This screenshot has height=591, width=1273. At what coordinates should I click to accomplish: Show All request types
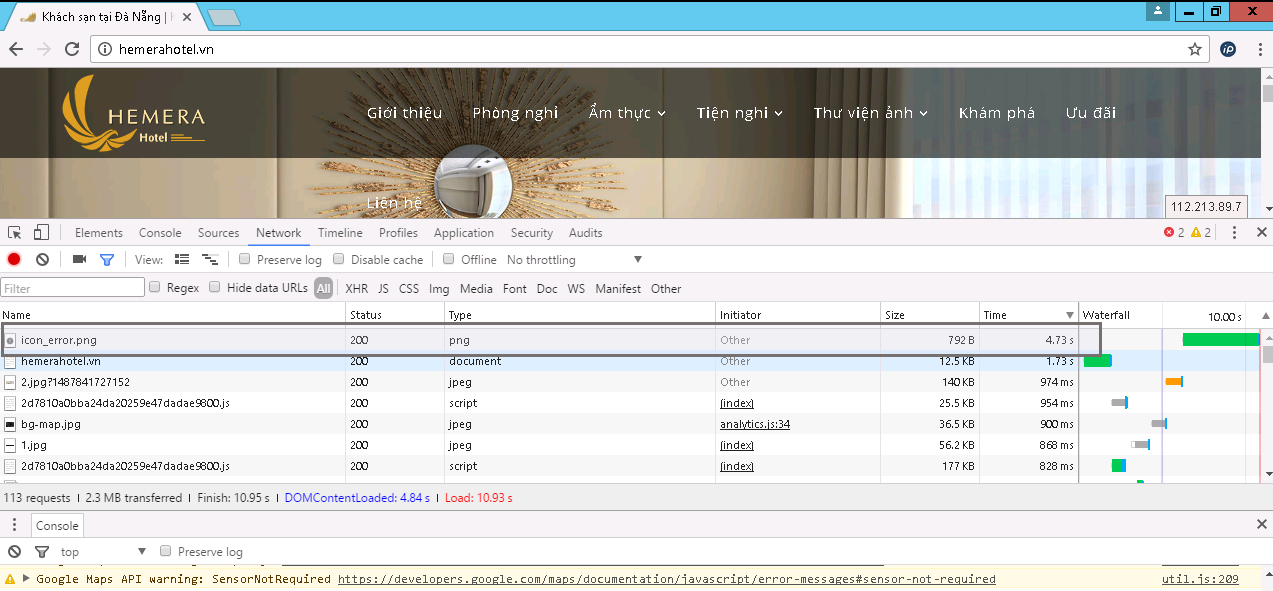pyautogui.click(x=323, y=289)
